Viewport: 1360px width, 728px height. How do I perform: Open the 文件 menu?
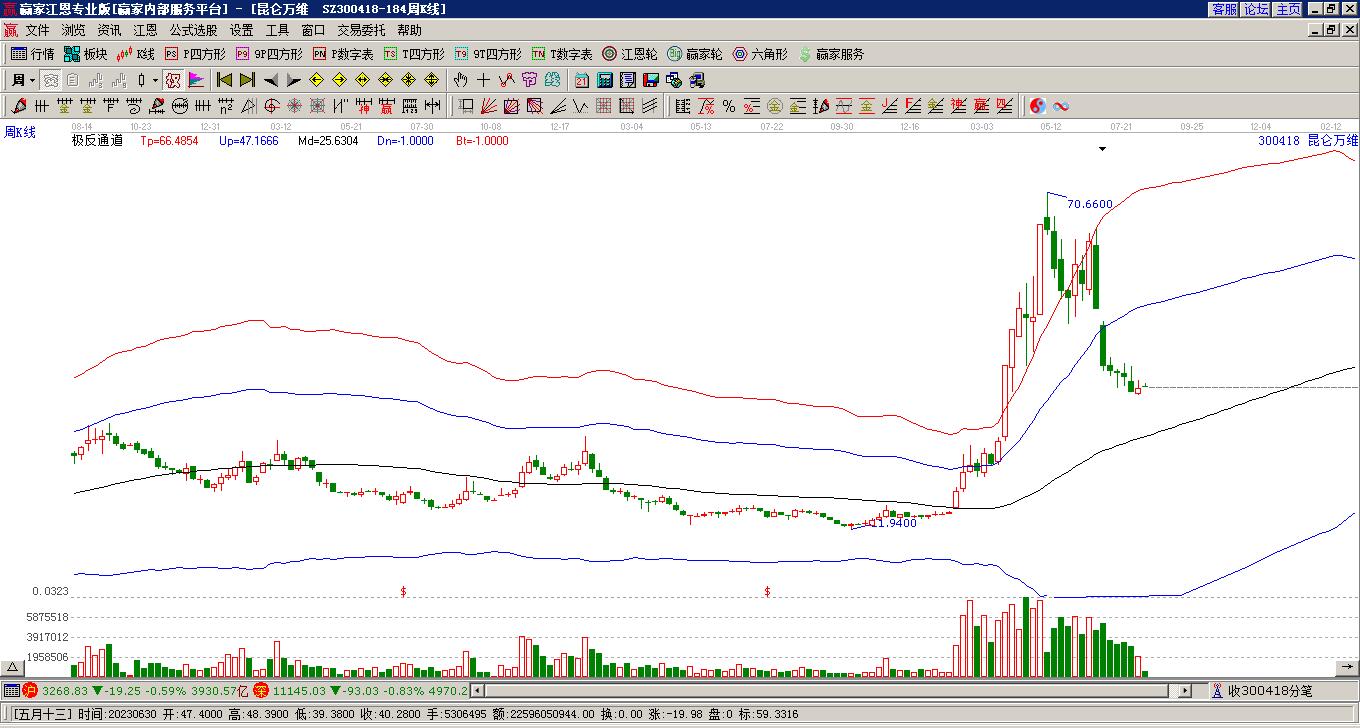click(x=37, y=30)
